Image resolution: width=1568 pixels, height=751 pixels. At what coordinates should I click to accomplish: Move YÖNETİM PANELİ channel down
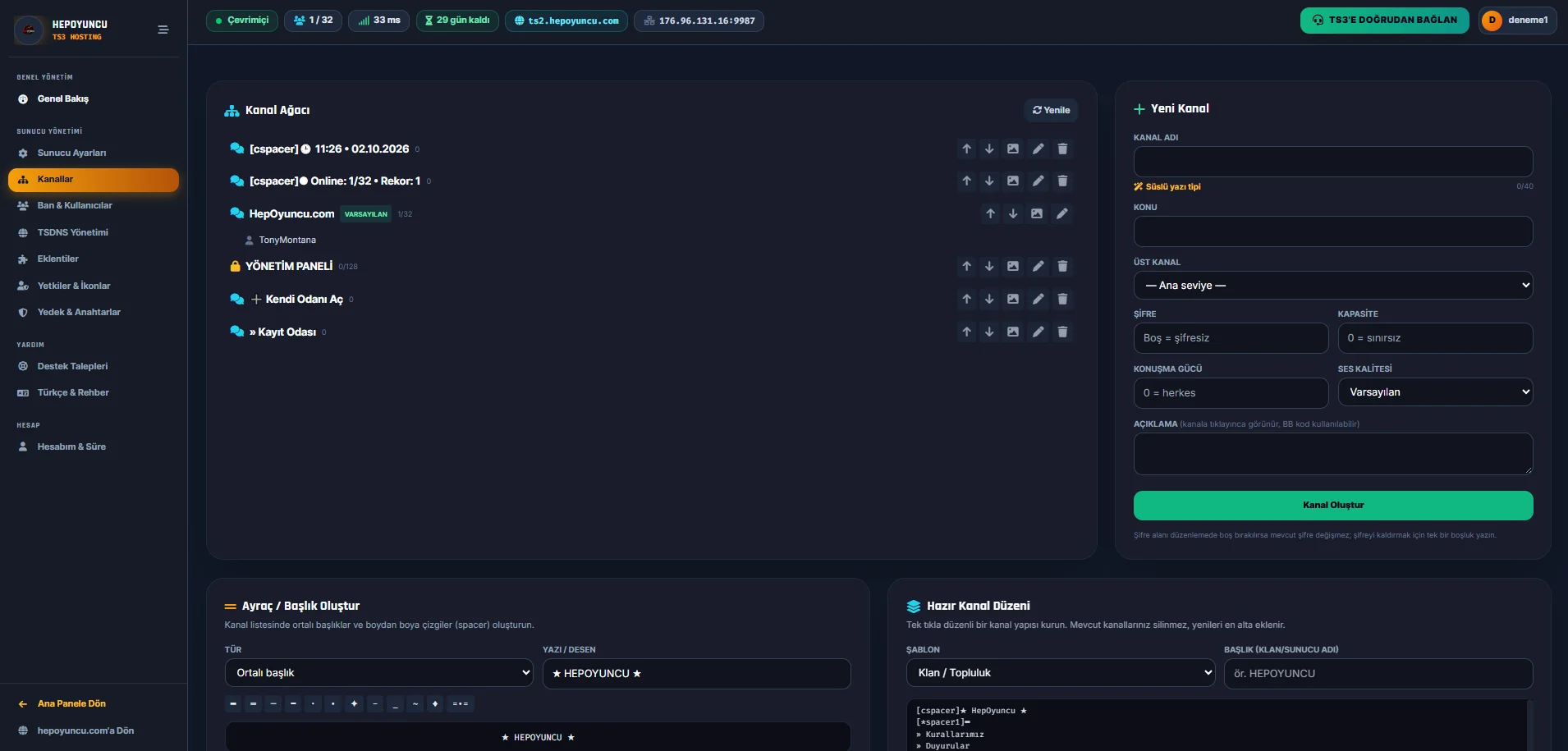click(989, 266)
